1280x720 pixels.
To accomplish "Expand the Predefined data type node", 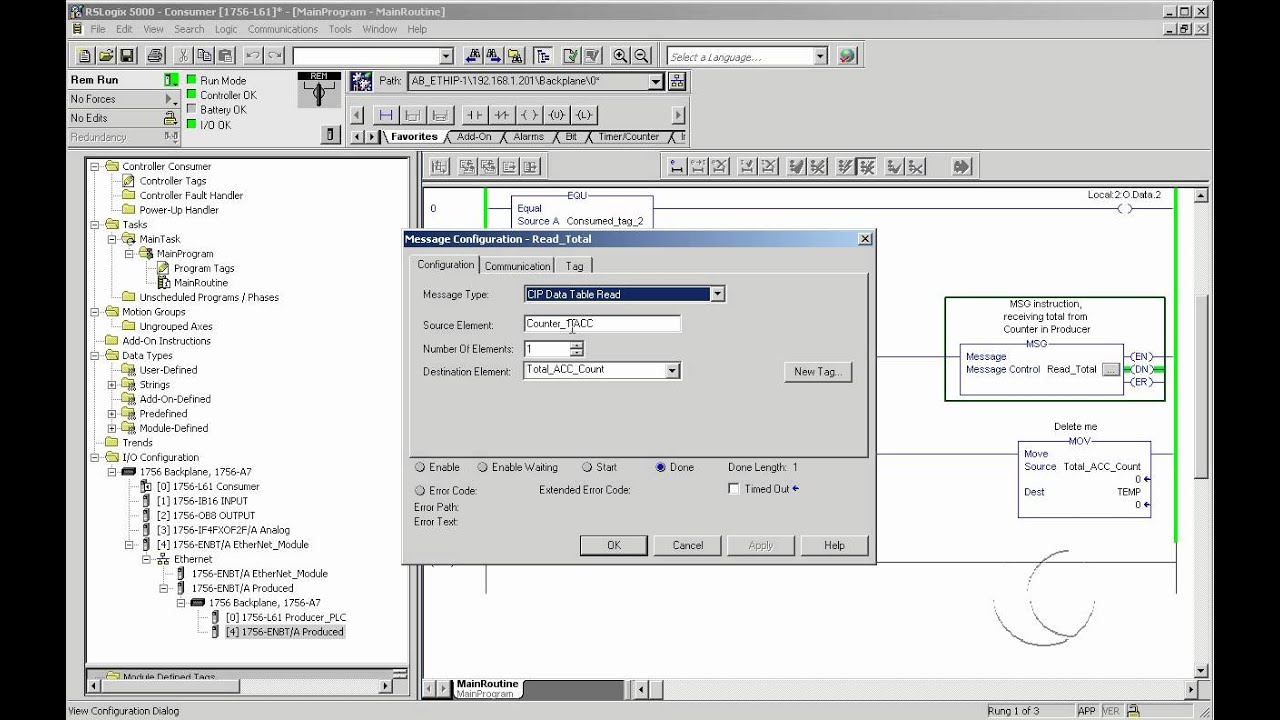I will click(x=112, y=413).
